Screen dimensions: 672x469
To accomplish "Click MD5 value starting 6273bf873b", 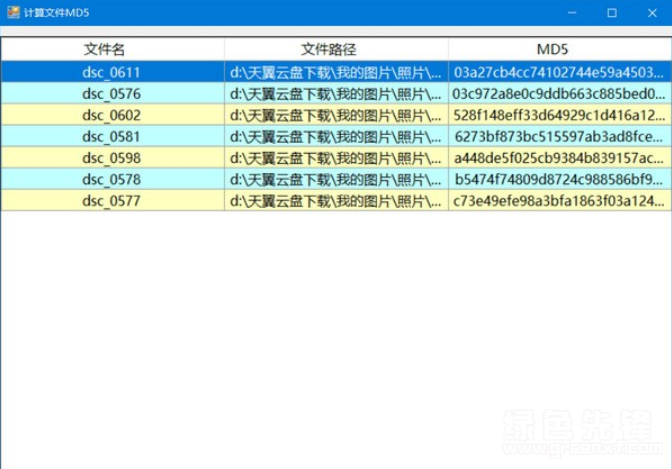I will coord(560,136).
